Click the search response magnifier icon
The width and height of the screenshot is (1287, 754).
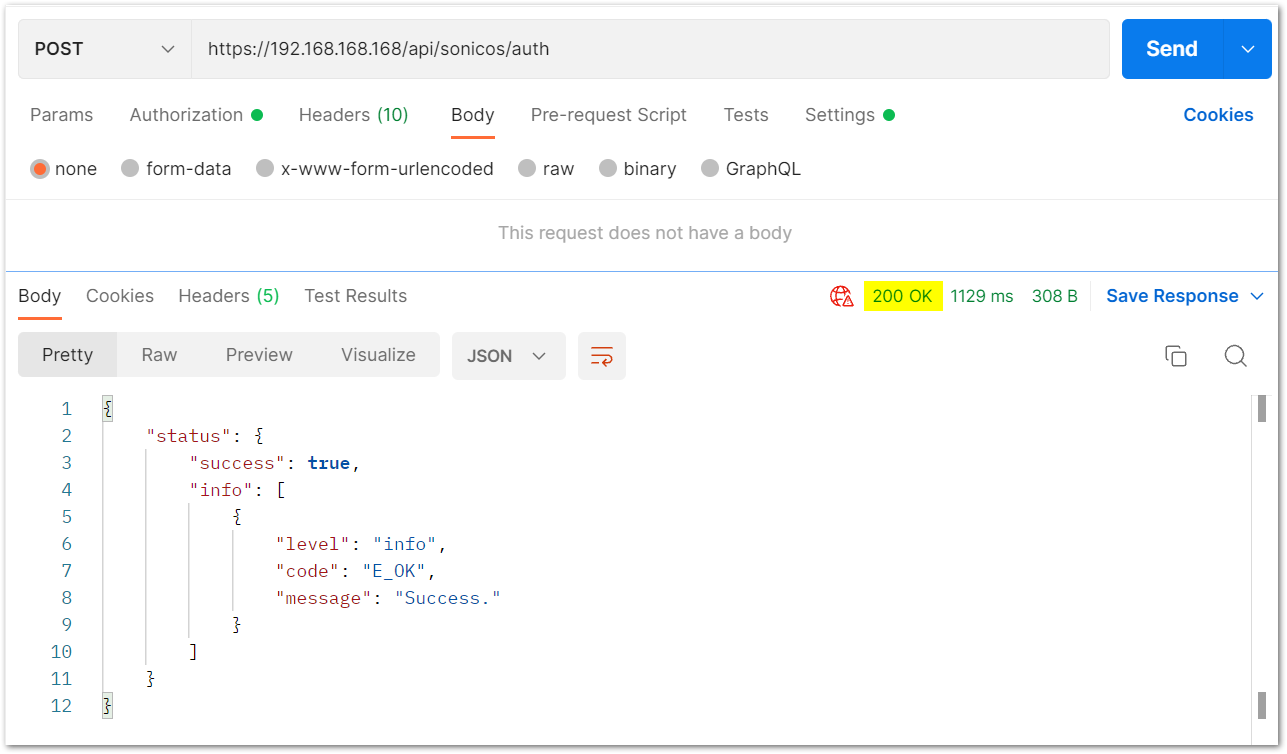pos(1235,356)
